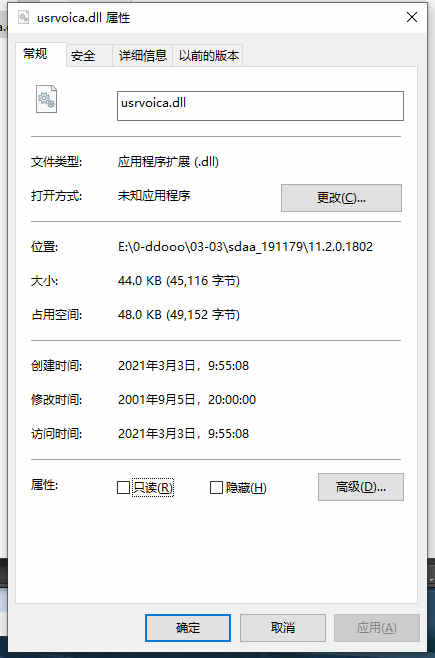This screenshot has width=435, height=658.
Task: Close the properties dialog
Action: (x=412, y=17)
